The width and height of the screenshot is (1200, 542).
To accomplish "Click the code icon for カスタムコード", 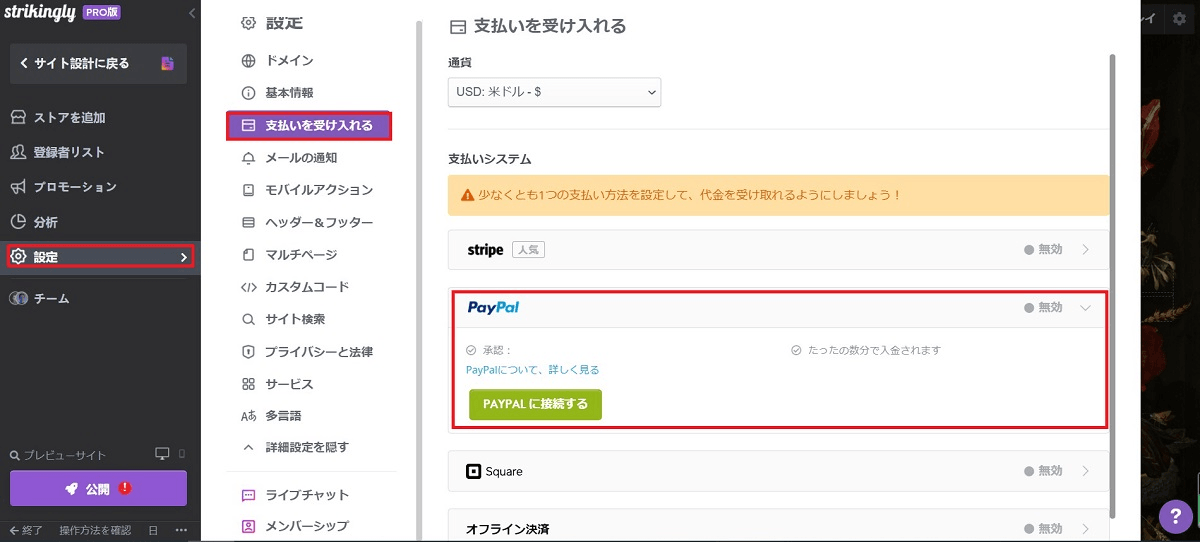I will click(249, 287).
